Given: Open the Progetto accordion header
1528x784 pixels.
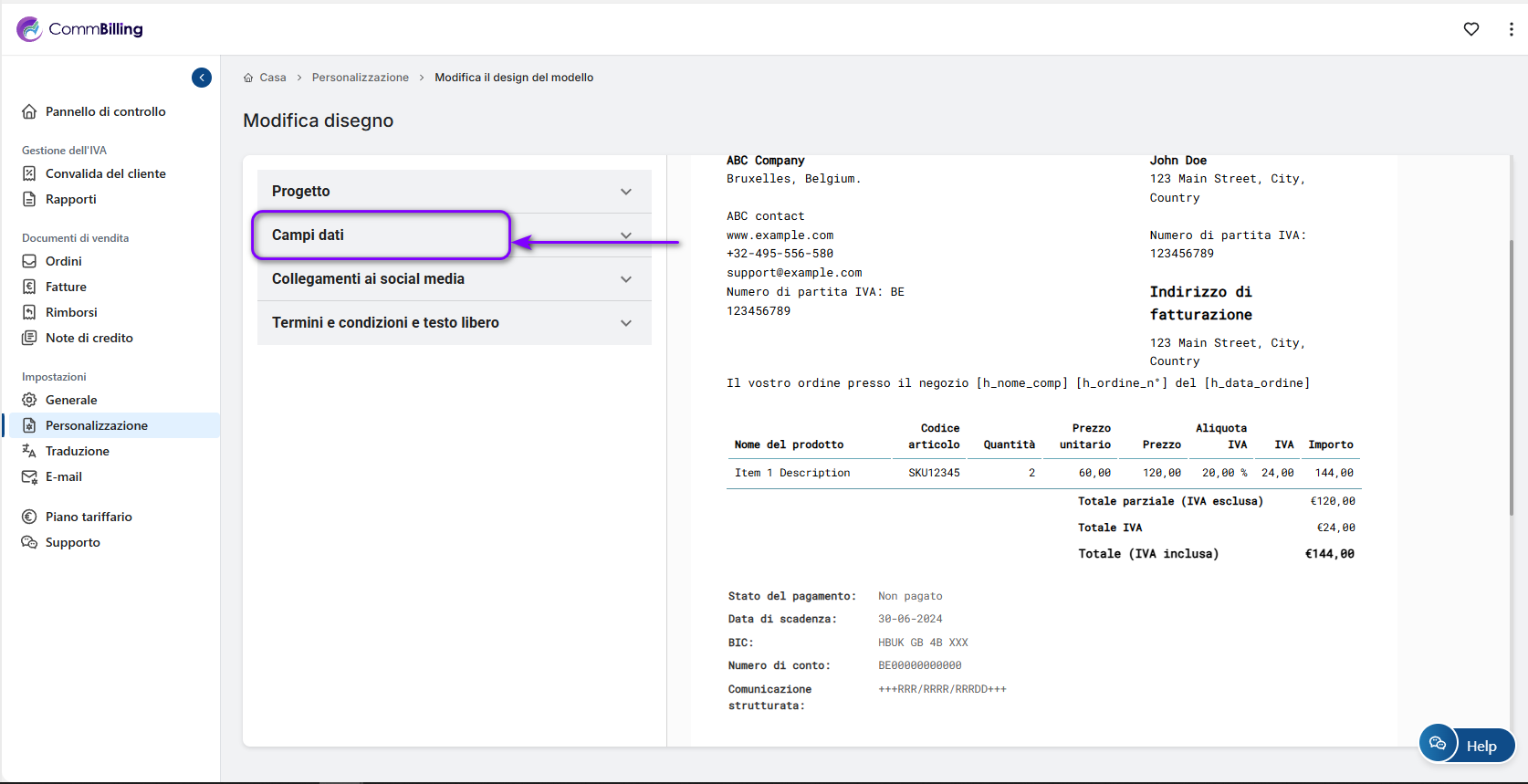Looking at the screenshot, I should coord(455,192).
